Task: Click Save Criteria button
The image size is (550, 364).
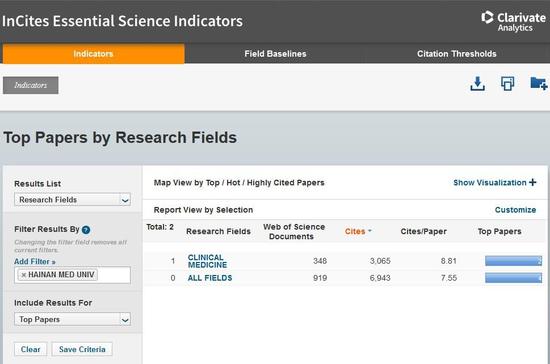Action: click(82, 349)
